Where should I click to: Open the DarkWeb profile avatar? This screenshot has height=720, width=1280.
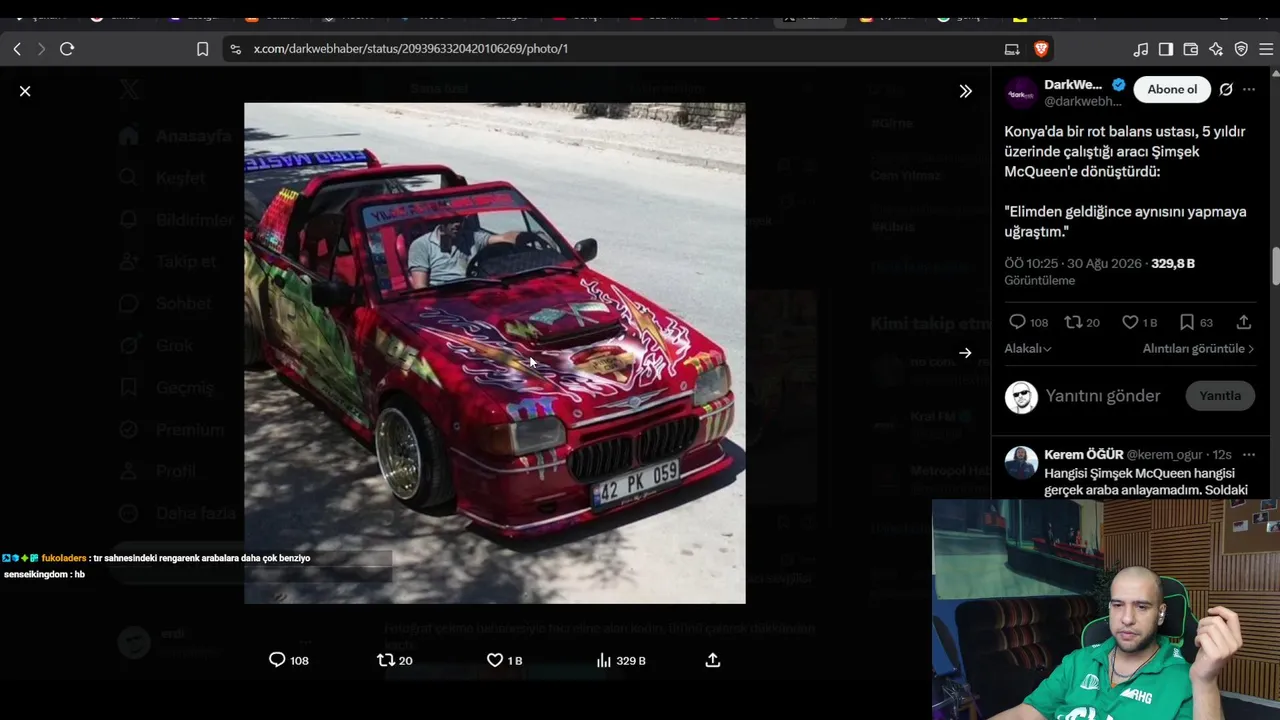point(1021,92)
